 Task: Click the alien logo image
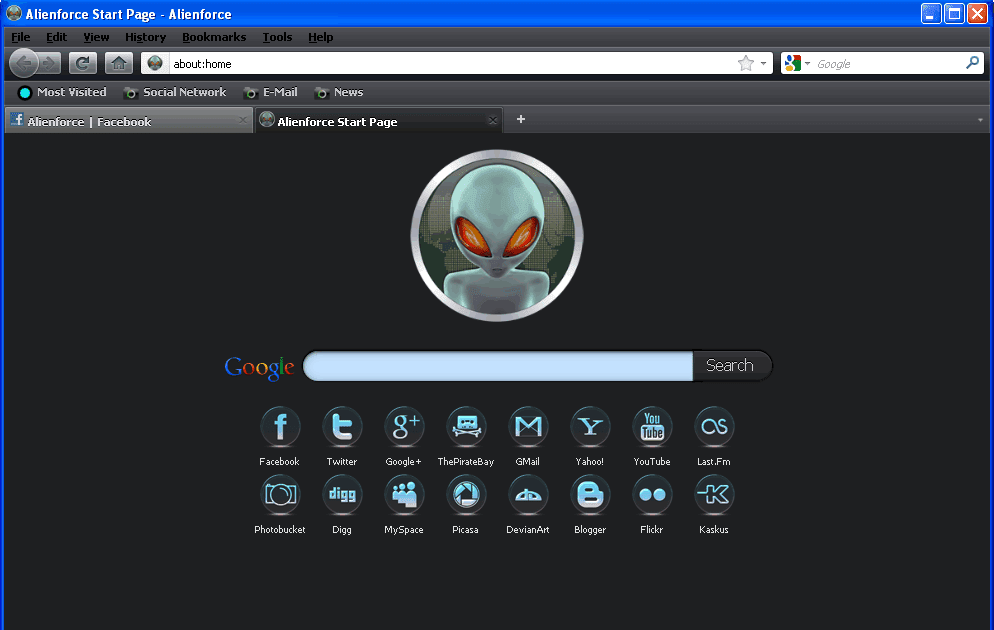(x=497, y=236)
